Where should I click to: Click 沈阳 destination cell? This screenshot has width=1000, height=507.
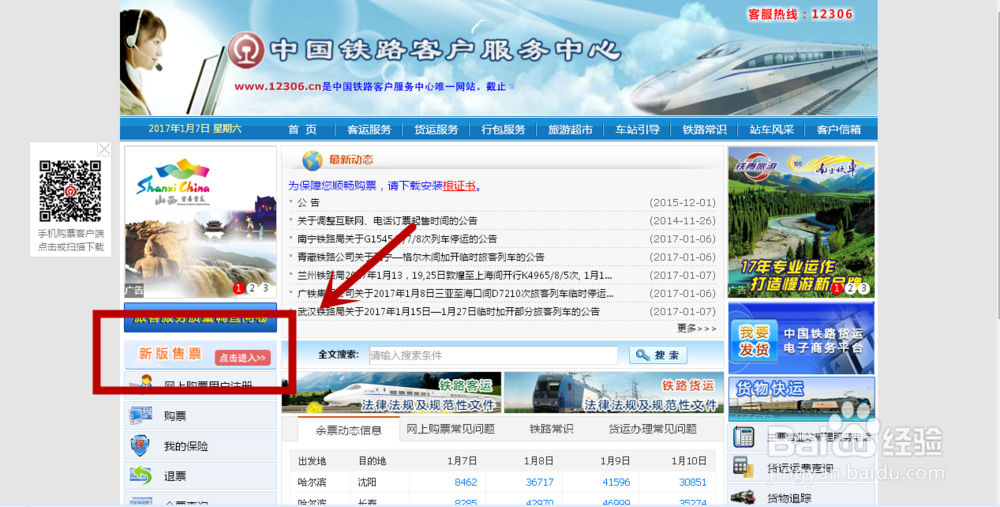click(369, 482)
